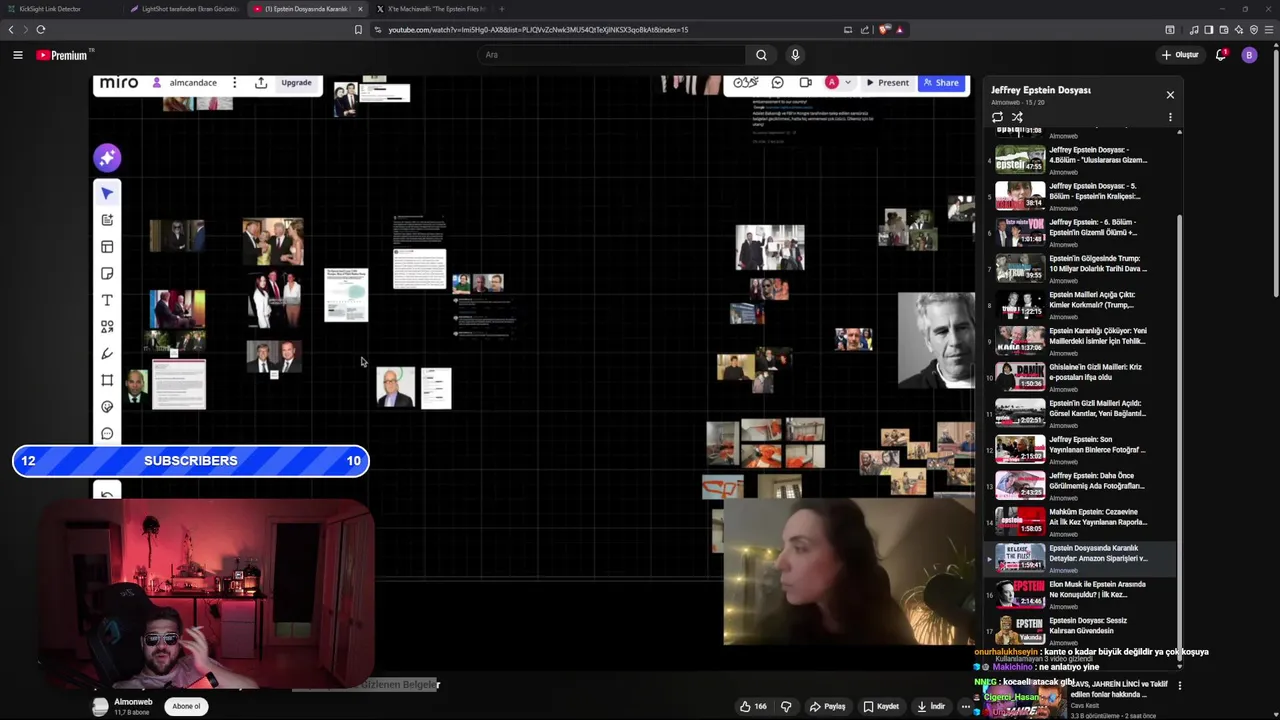
Task: Focus the YouTube Ara search field
Action: coord(610,55)
